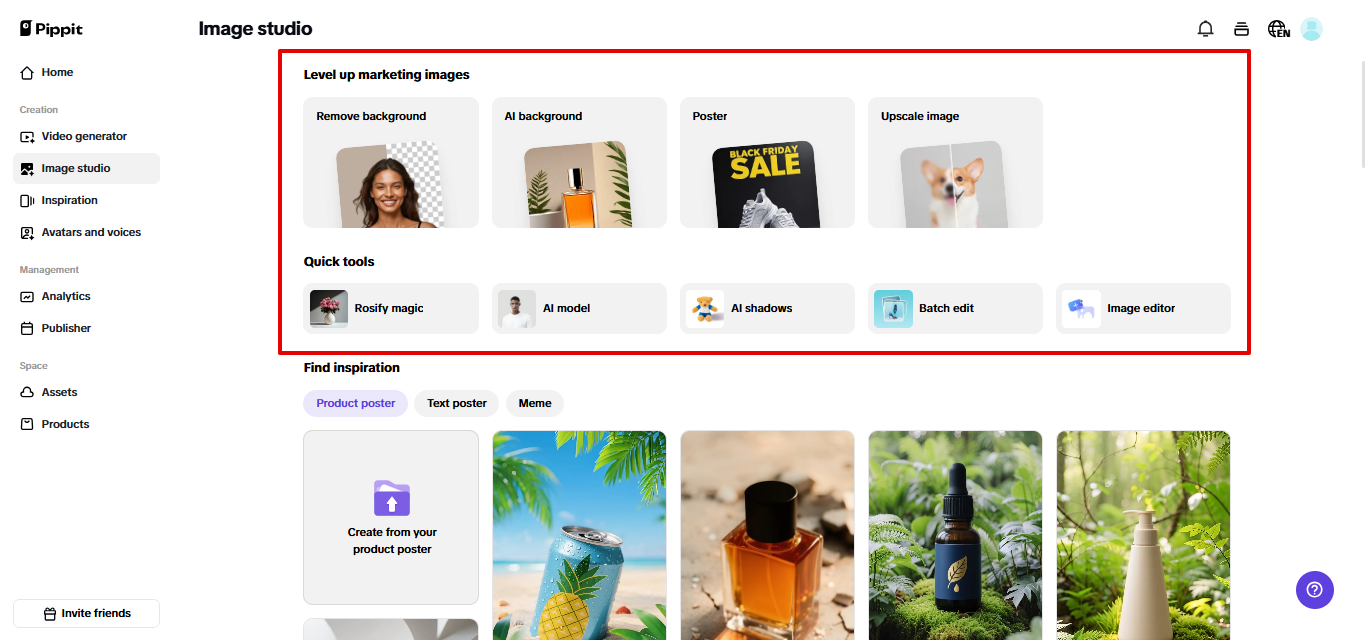Open the language globe EN icon
1365x640 pixels.
(x=1278, y=29)
